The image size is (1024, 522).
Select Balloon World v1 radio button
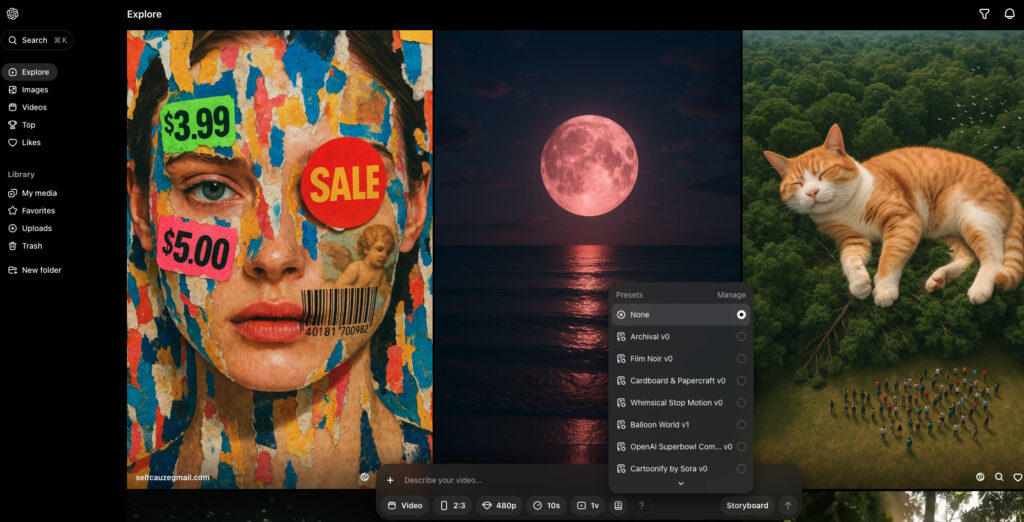pyautogui.click(x=741, y=425)
